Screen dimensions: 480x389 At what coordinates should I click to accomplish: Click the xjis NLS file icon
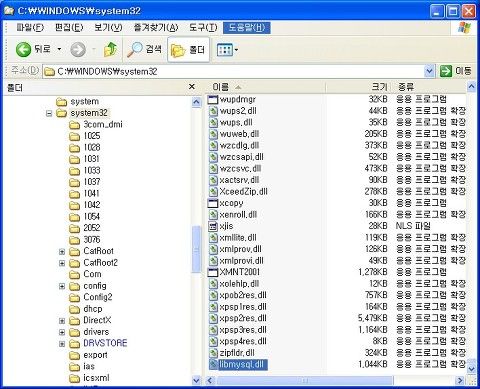(x=213, y=226)
